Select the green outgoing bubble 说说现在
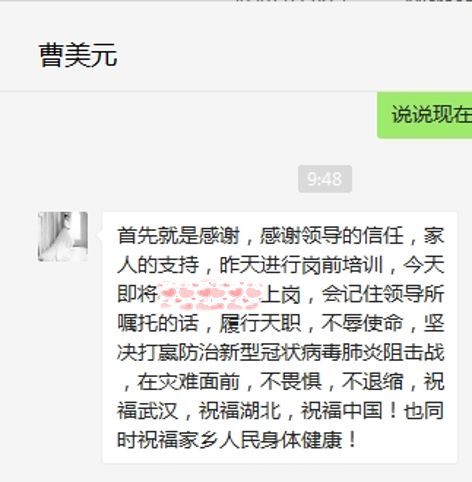The height and width of the screenshot is (482, 472). [424, 115]
